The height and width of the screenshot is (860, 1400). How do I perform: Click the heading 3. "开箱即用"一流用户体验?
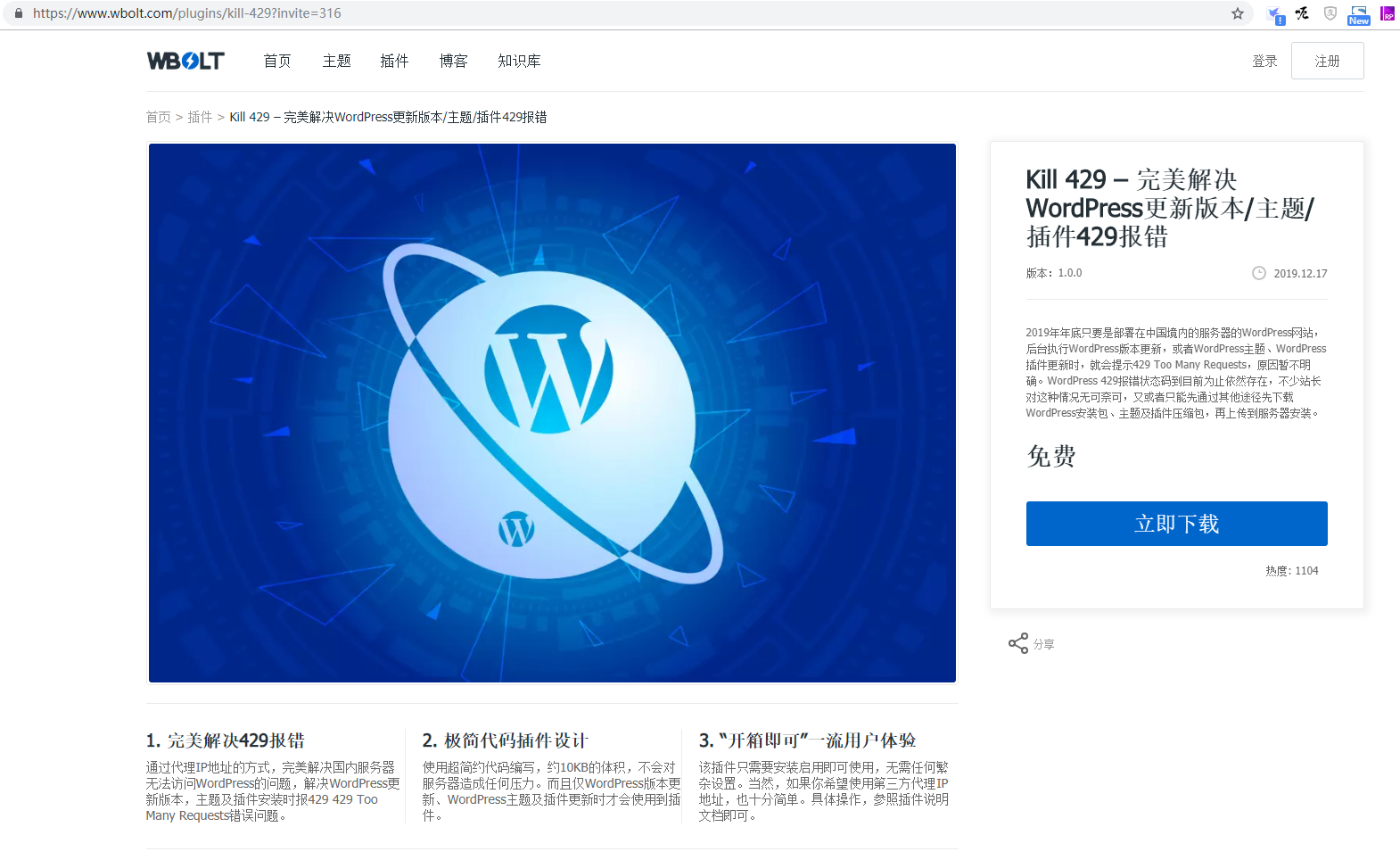coord(808,740)
